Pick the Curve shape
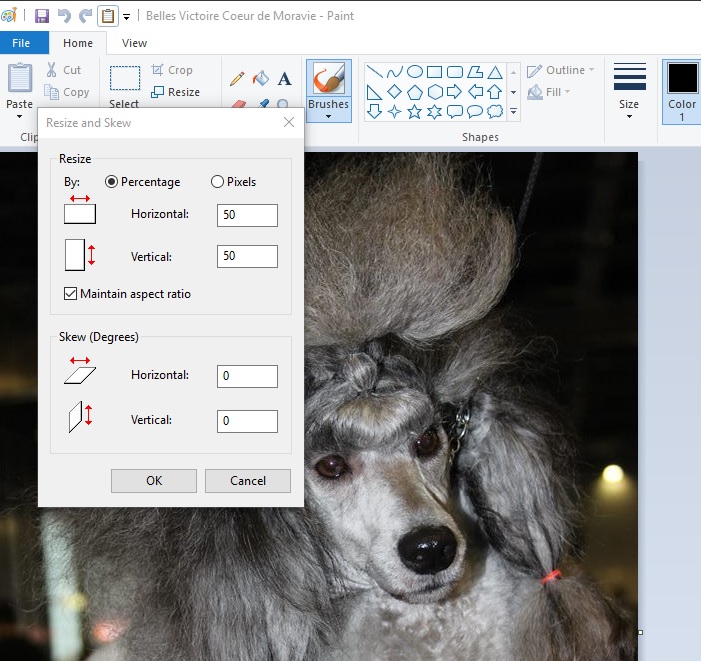Screen dimensions: 701x661 pyautogui.click(x=395, y=72)
